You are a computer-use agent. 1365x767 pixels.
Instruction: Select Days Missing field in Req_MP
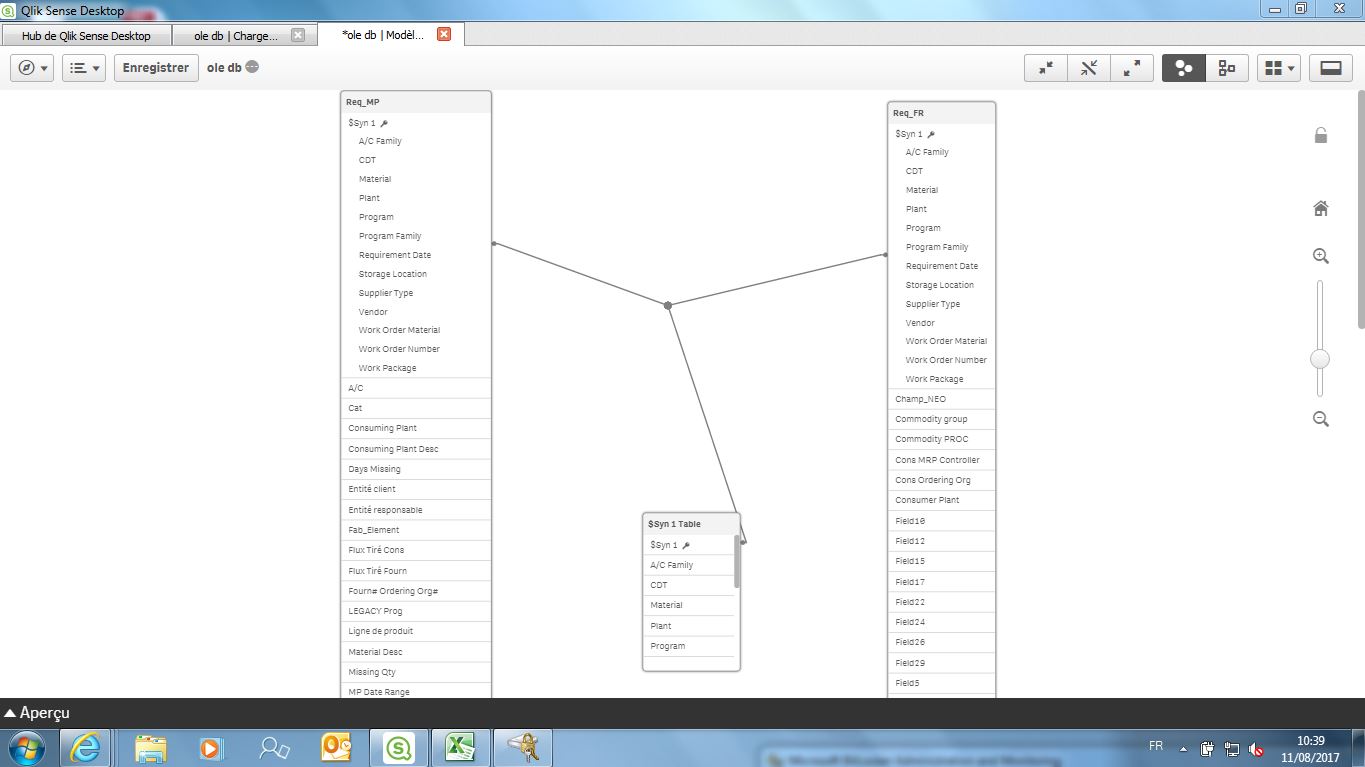416,469
